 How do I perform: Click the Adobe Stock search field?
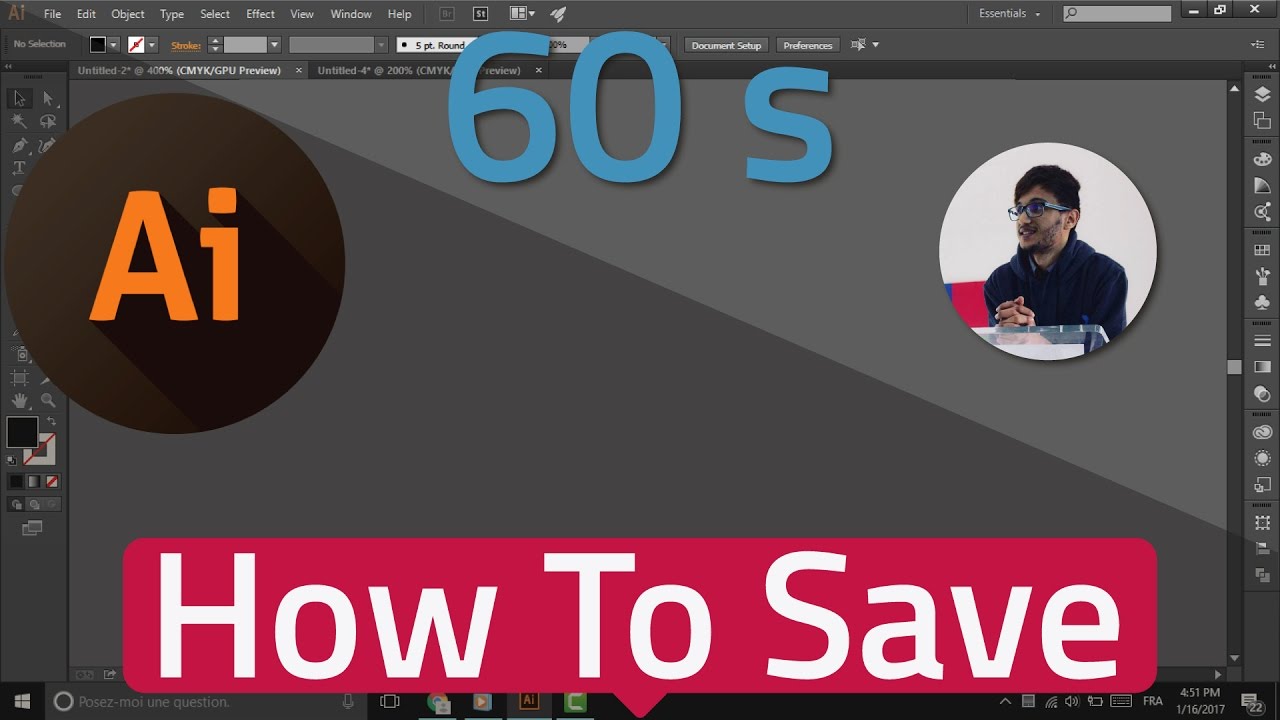(1117, 14)
